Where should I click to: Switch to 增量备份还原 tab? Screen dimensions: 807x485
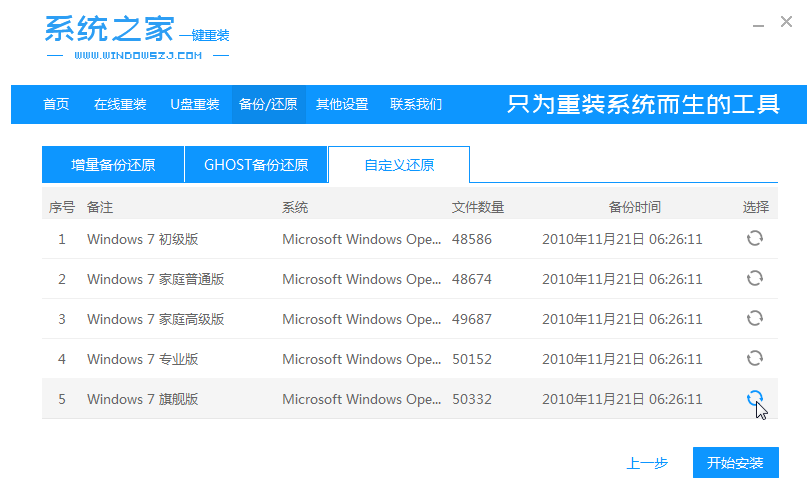(x=113, y=165)
